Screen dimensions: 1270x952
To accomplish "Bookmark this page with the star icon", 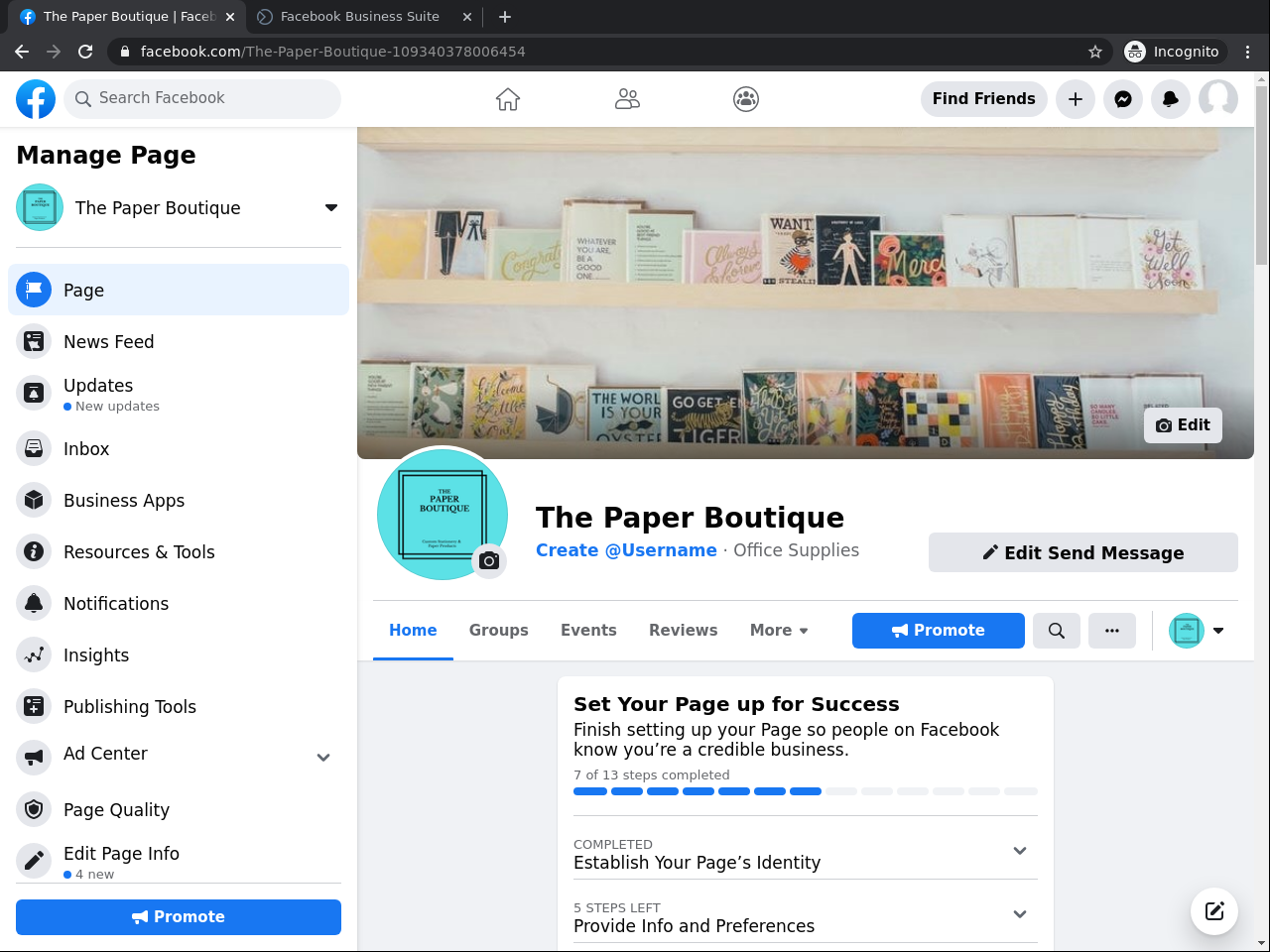I will [1095, 52].
